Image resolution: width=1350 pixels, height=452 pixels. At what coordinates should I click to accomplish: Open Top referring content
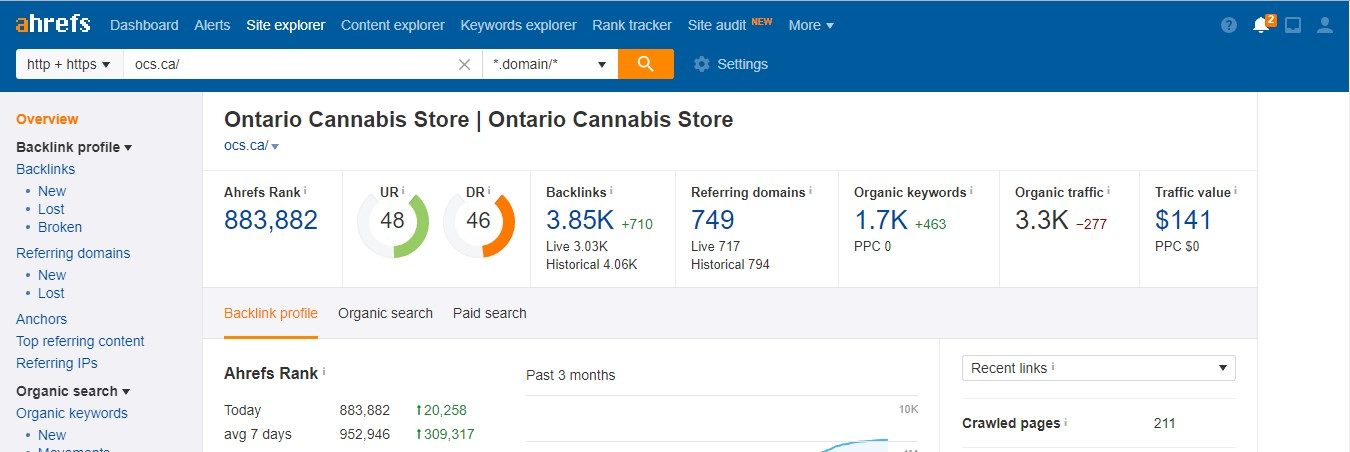click(80, 341)
